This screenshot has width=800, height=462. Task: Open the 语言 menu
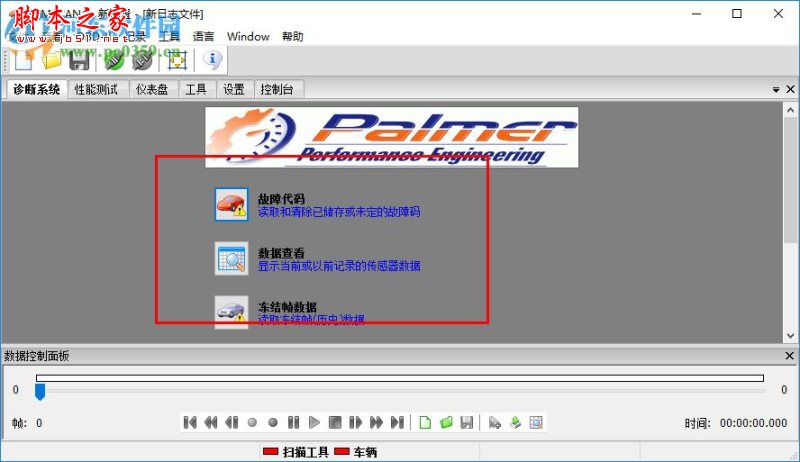[x=204, y=36]
